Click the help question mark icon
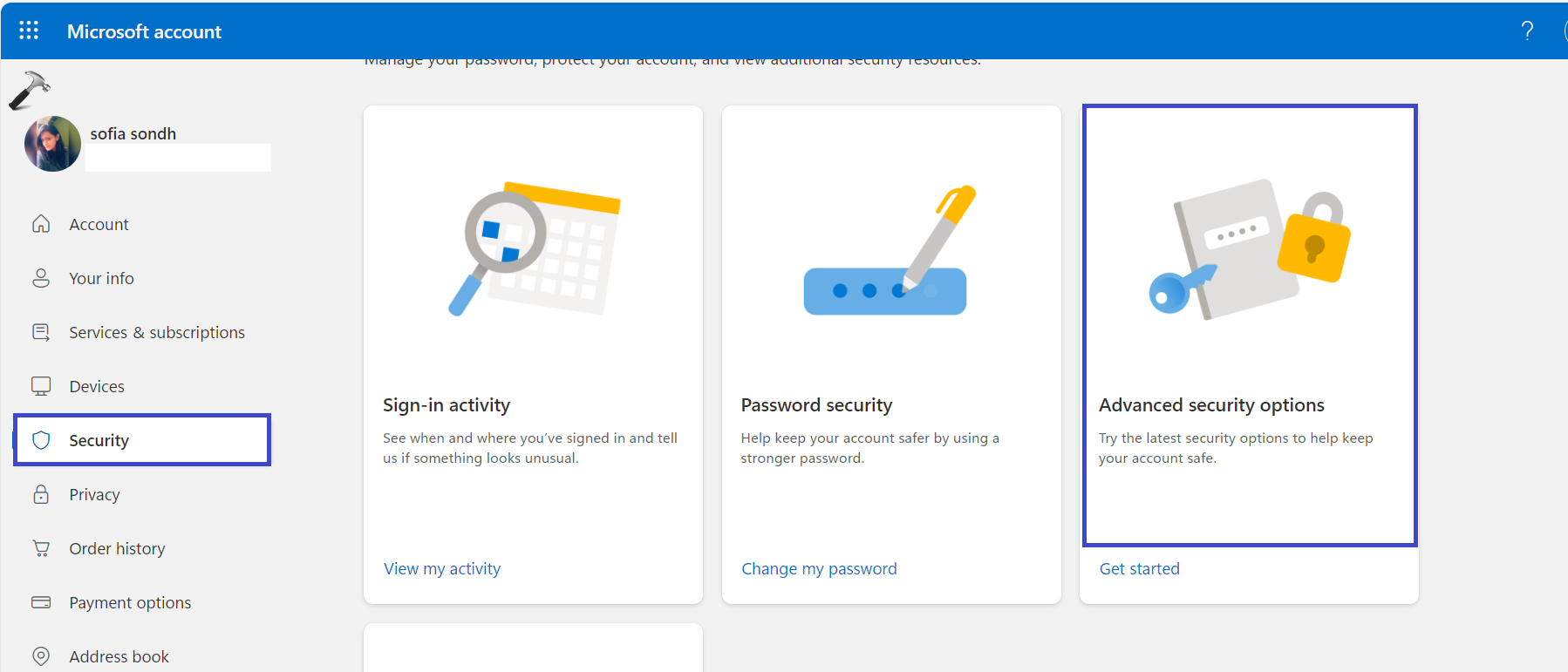This screenshot has height=672, width=1568. tap(1527, 31)
